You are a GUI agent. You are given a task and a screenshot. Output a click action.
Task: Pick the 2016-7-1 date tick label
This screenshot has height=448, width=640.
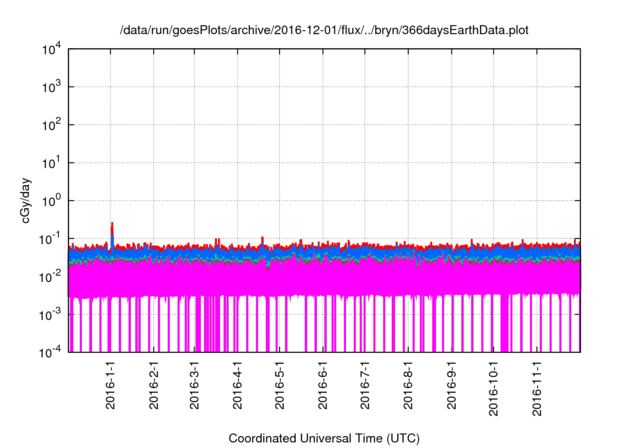[x=365, y=387]
